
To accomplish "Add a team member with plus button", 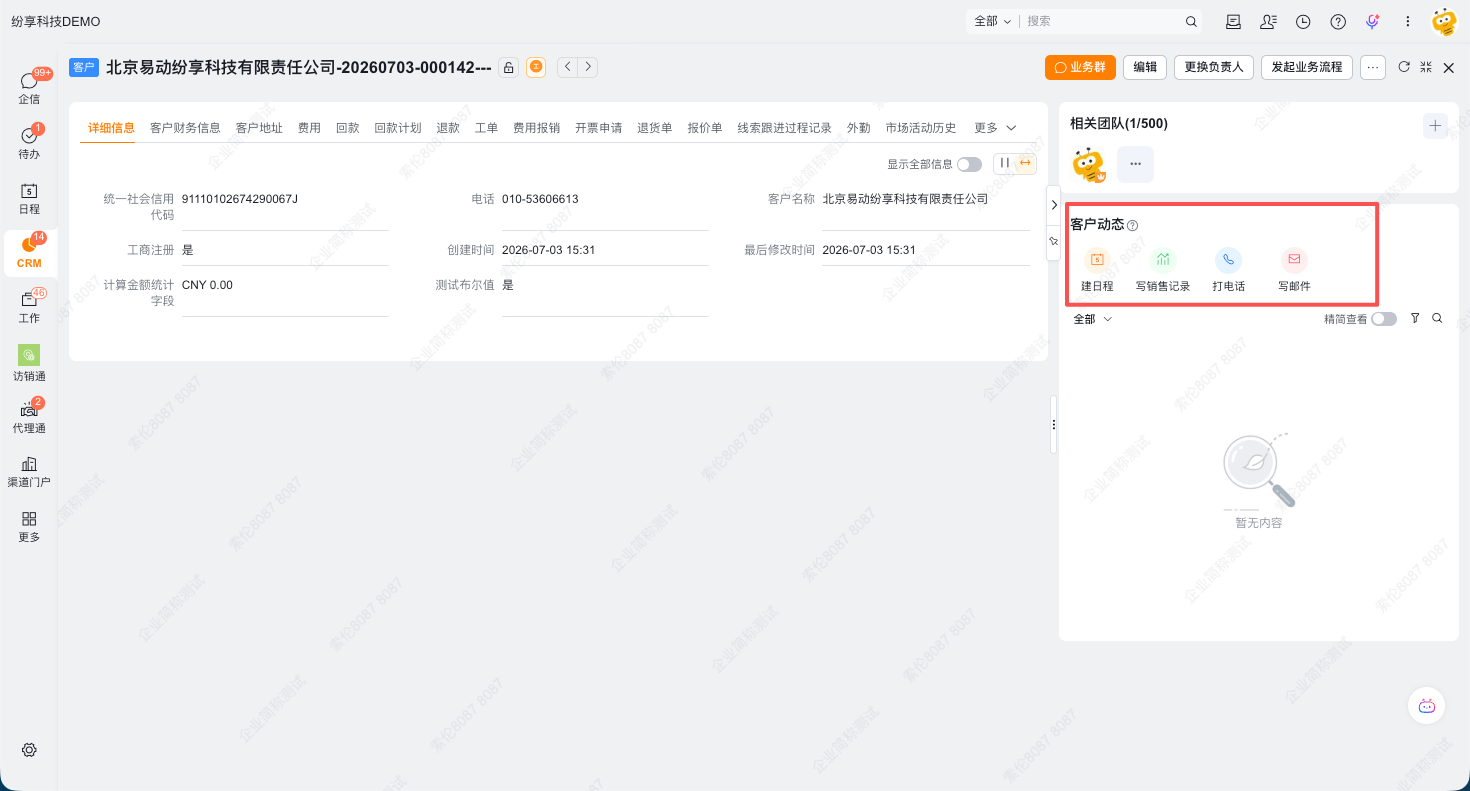I will click(x=1435, y=126).
